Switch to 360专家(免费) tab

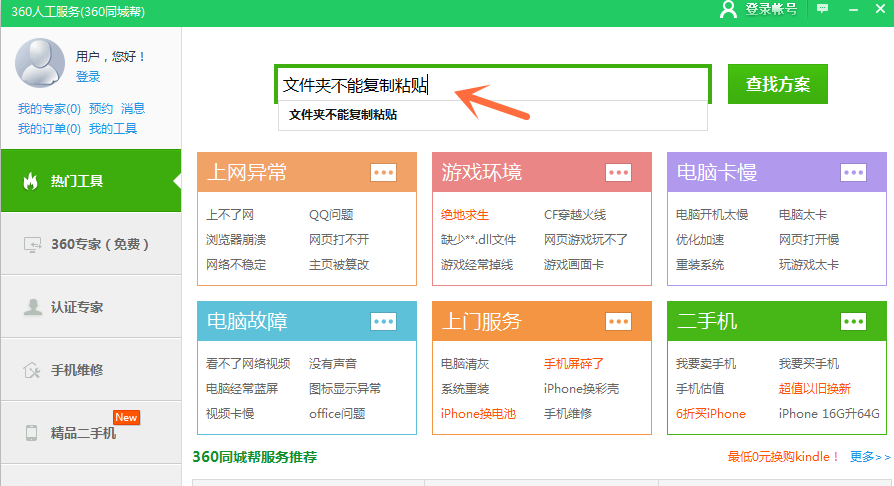(x=91, y=244)
